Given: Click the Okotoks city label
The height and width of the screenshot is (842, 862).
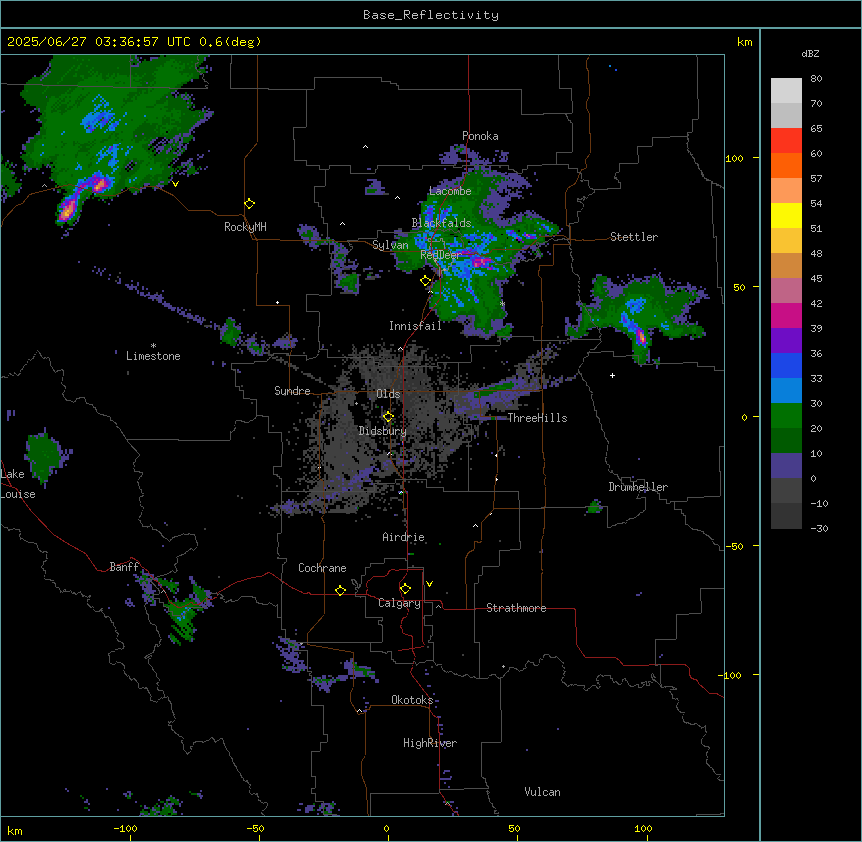Looking at the screenshot, I should (x=412, y=700).
